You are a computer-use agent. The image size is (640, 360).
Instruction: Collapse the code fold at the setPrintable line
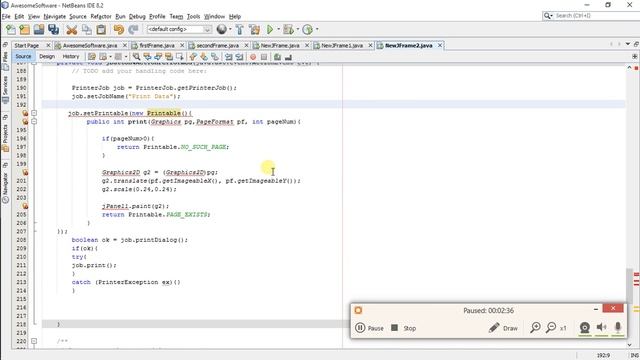(34, 113)
